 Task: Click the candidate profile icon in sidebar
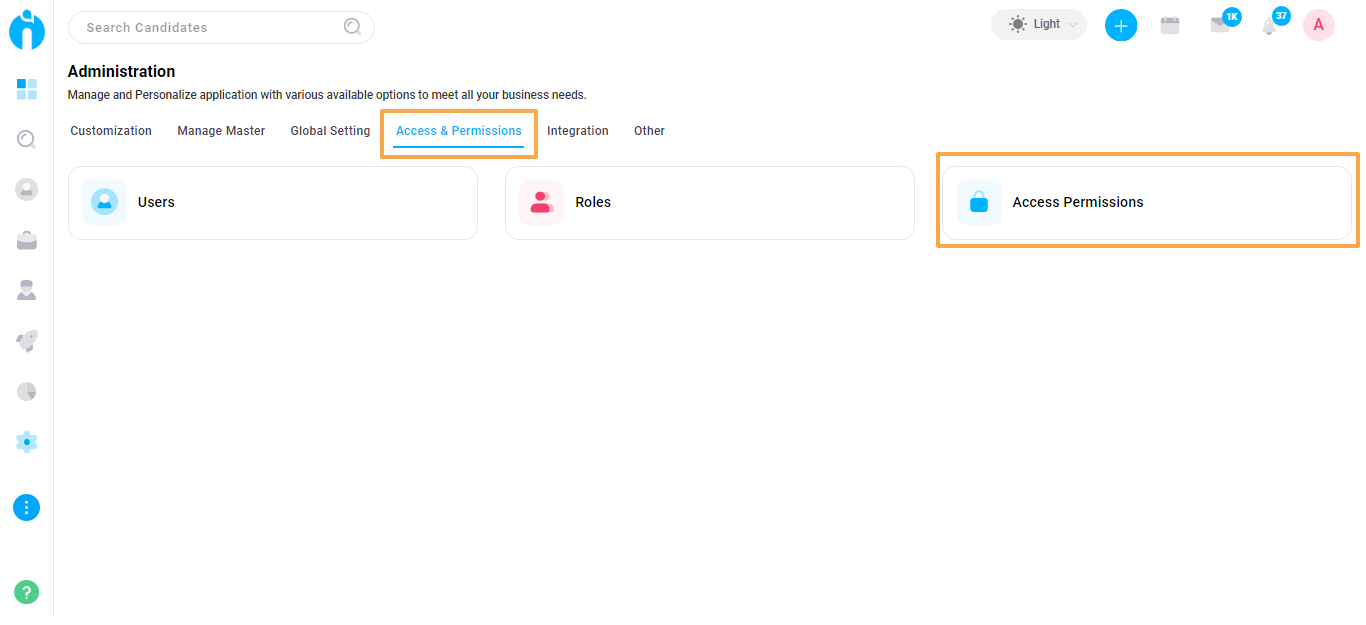pos(27,189)
